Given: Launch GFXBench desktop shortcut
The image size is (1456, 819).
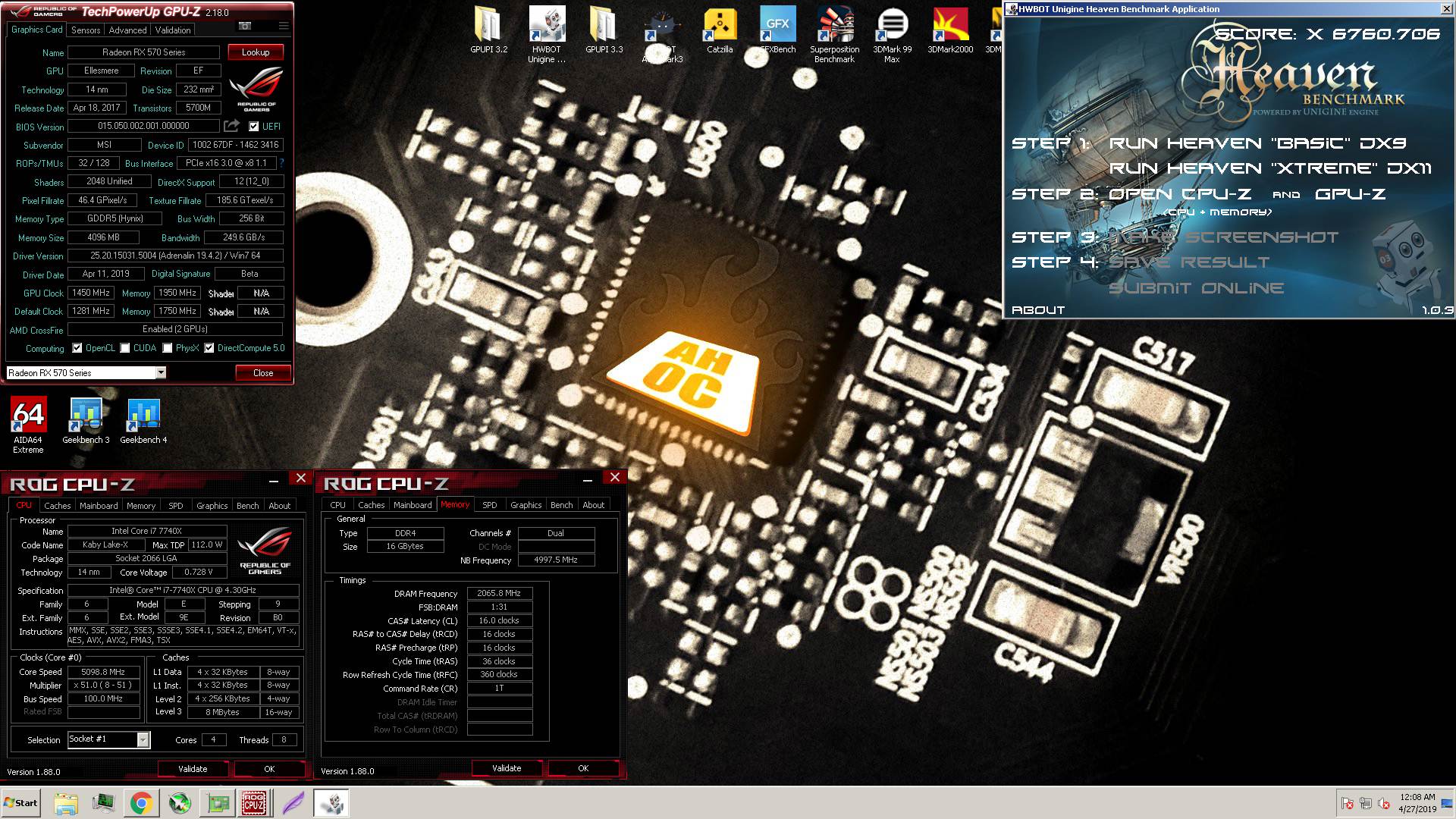Looking at the screenshot, I should (x=777, y=30).
